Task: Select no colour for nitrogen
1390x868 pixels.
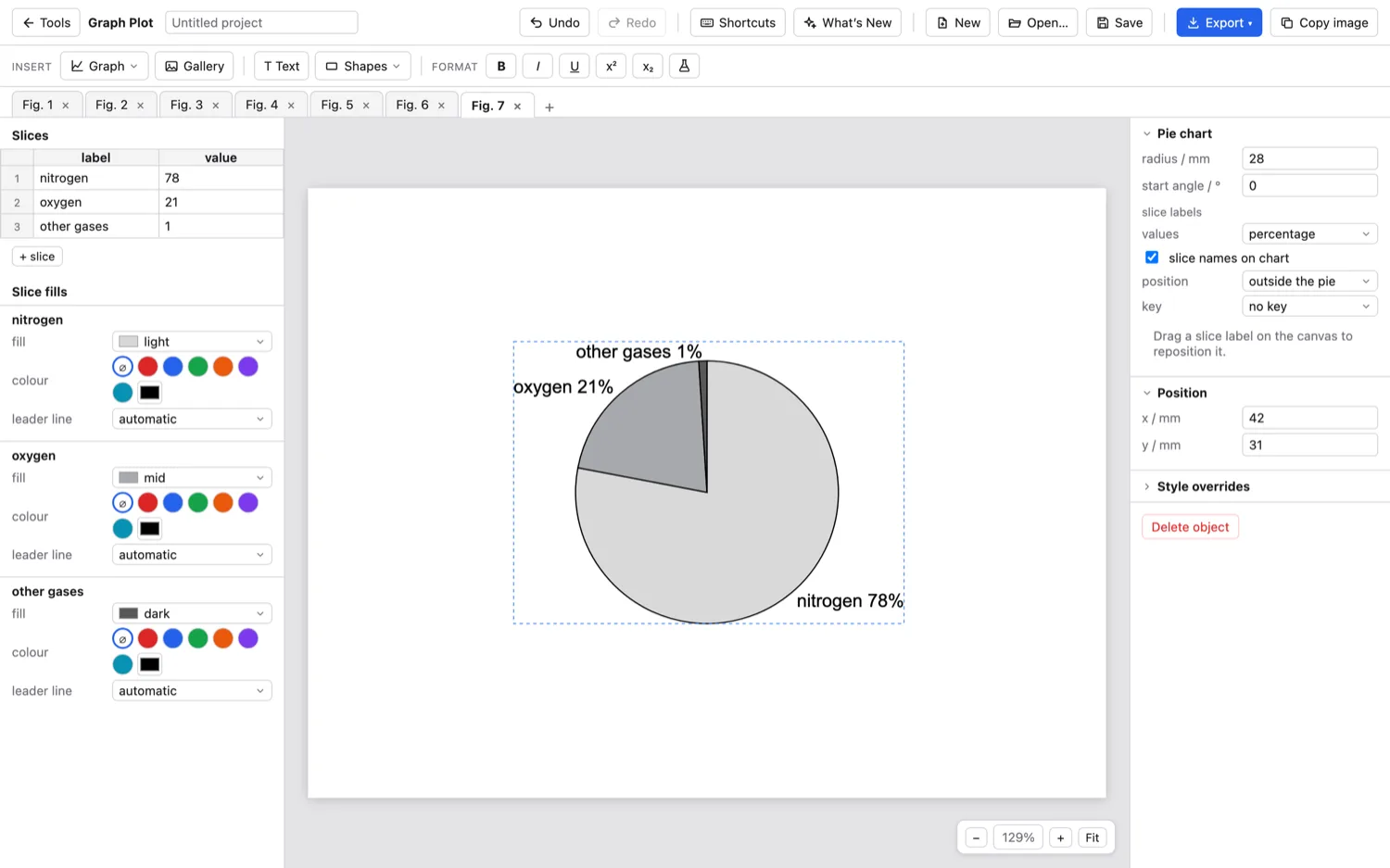Action: tap(122, 367)
